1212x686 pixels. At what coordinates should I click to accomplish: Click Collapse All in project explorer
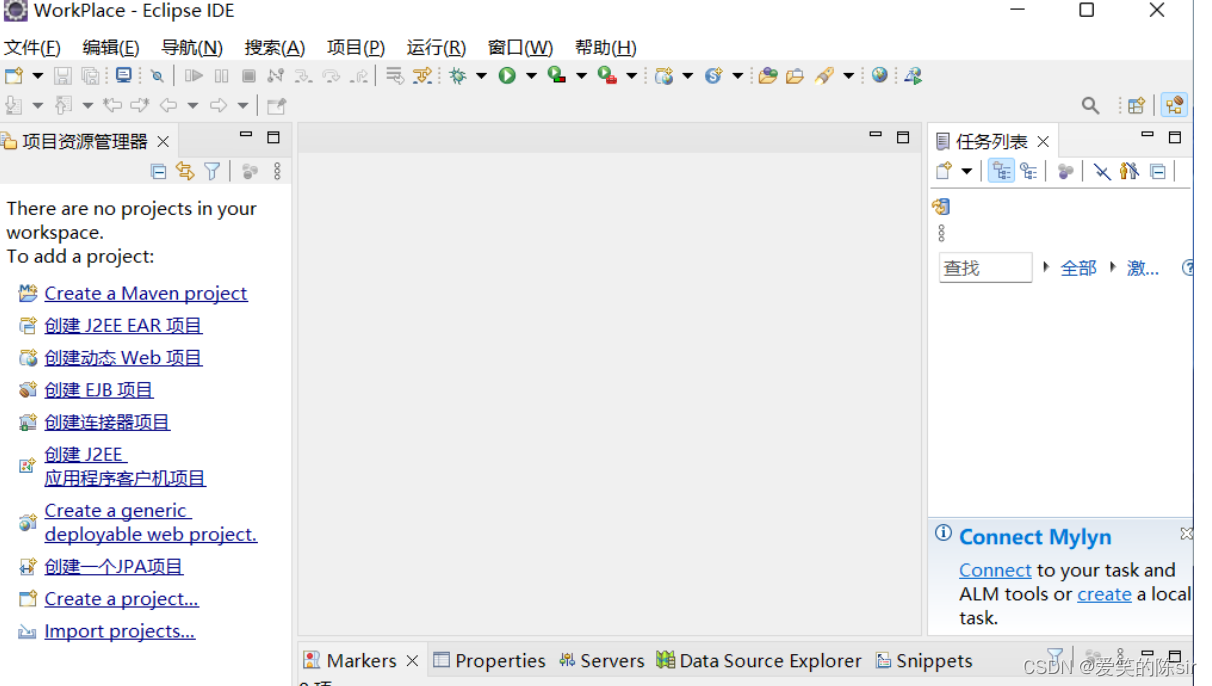pyautogui.click(x=158, y=171)
